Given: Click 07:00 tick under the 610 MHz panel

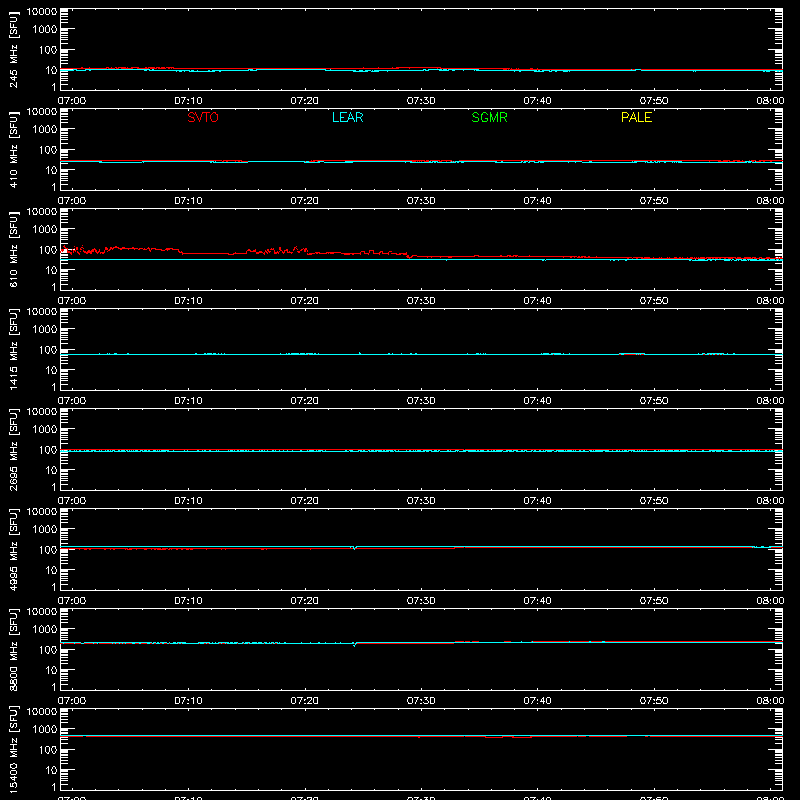Looking at the screenshot, I should pyautogui.click(x=72, y=301).
